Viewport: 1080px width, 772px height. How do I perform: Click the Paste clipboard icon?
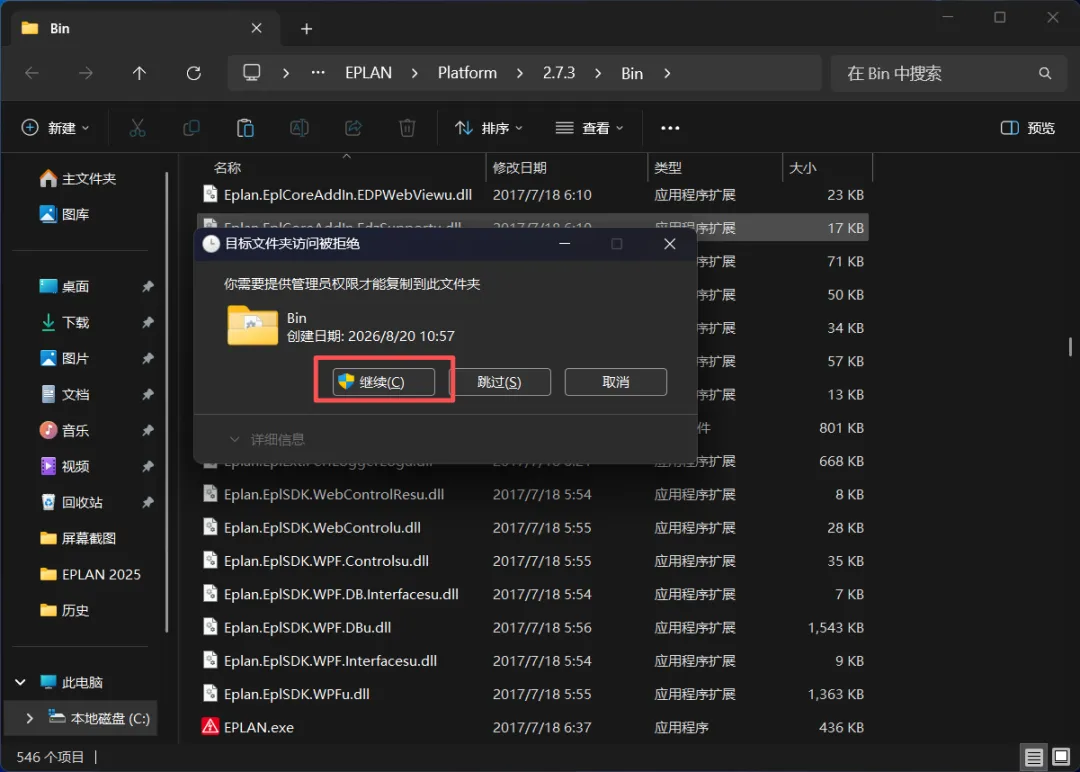pos(245,128)
